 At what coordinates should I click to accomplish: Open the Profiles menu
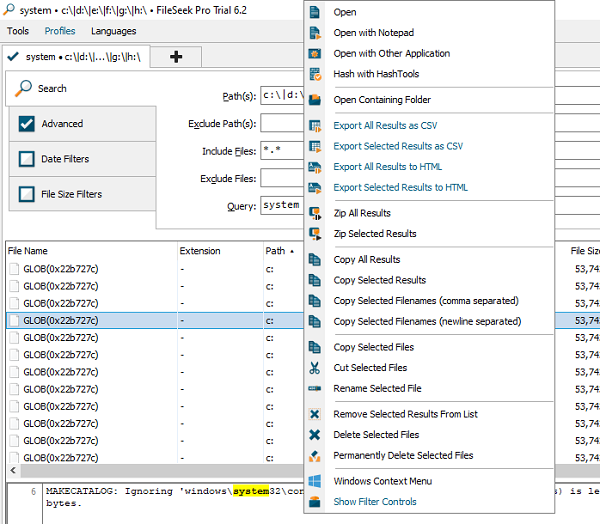pyautogui.click(x=60, y=31)
